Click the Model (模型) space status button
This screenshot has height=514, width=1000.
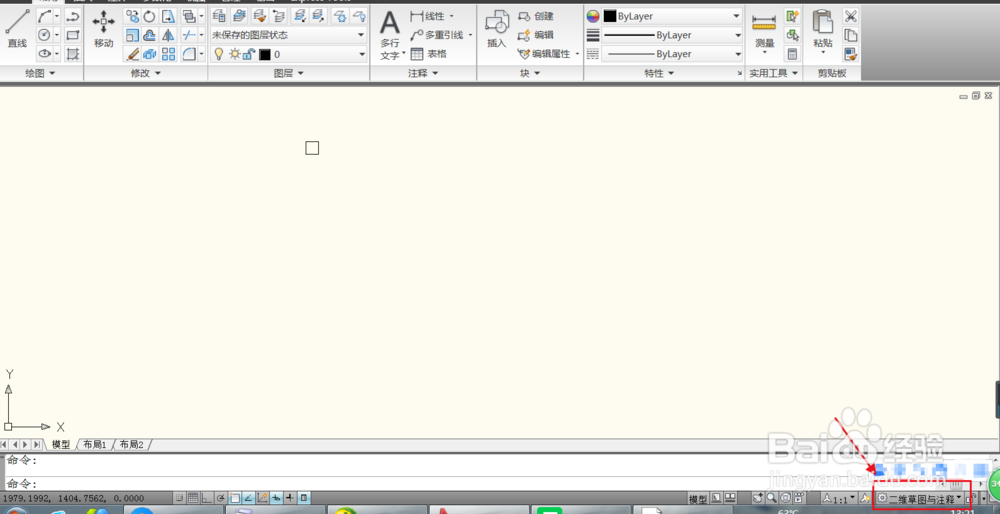pos(698,499)
